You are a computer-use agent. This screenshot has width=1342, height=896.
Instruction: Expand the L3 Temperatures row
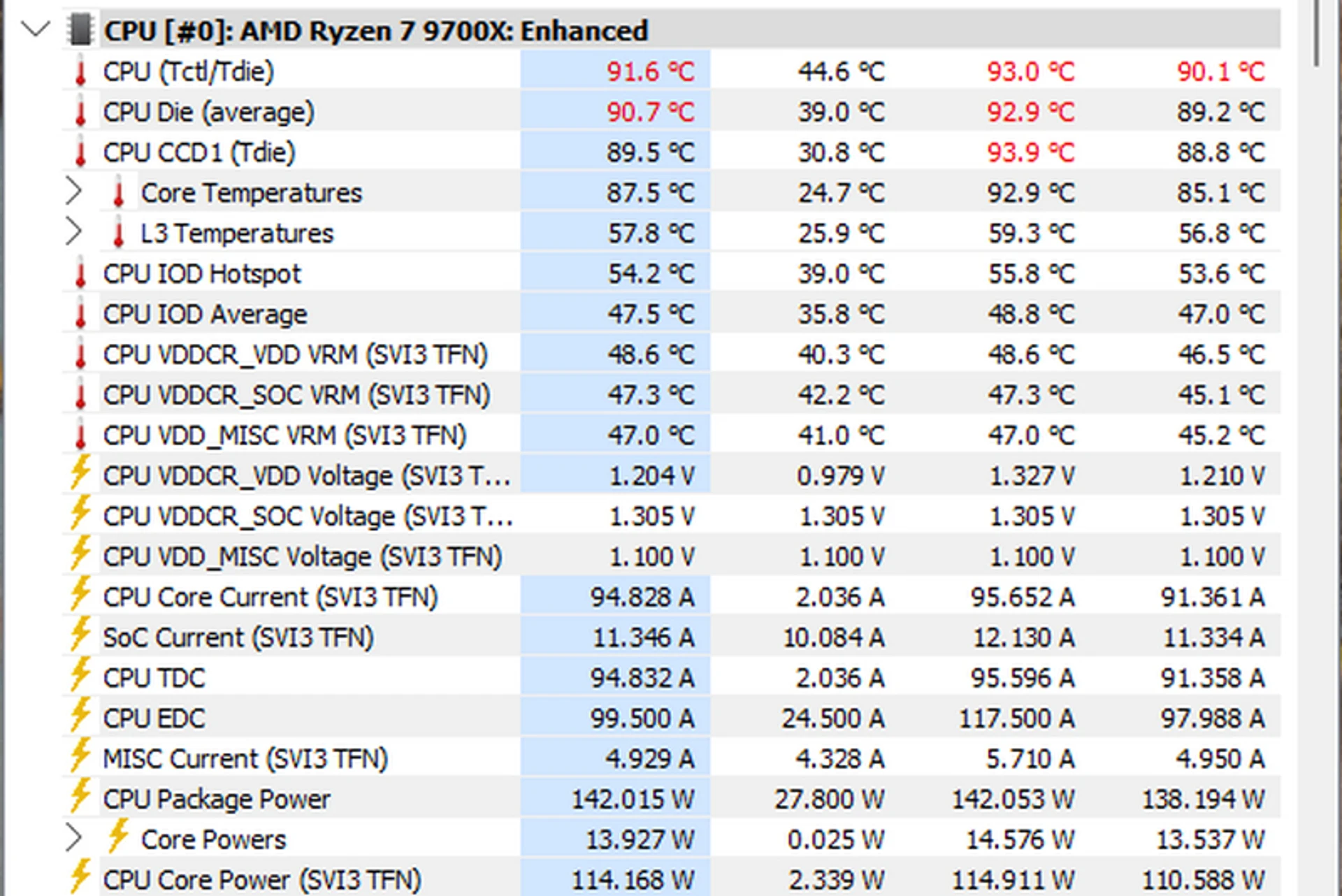73,232
